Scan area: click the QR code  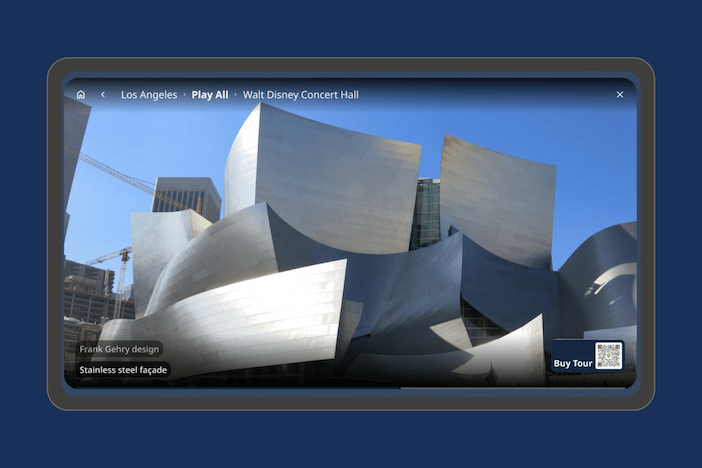[608, 356]
